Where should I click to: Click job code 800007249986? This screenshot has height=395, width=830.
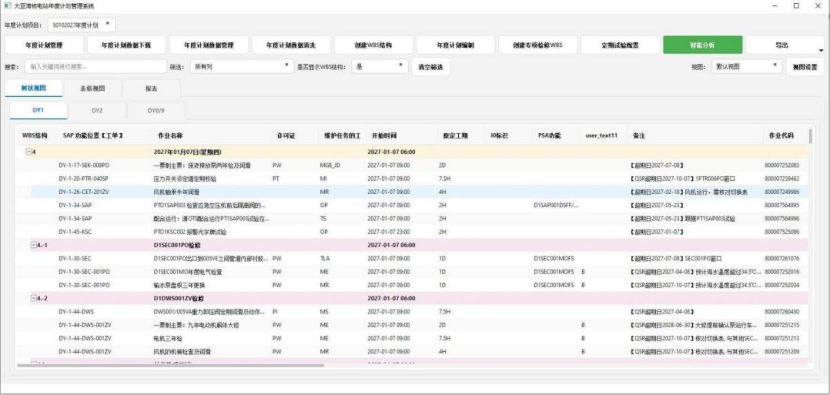(782, 192)
